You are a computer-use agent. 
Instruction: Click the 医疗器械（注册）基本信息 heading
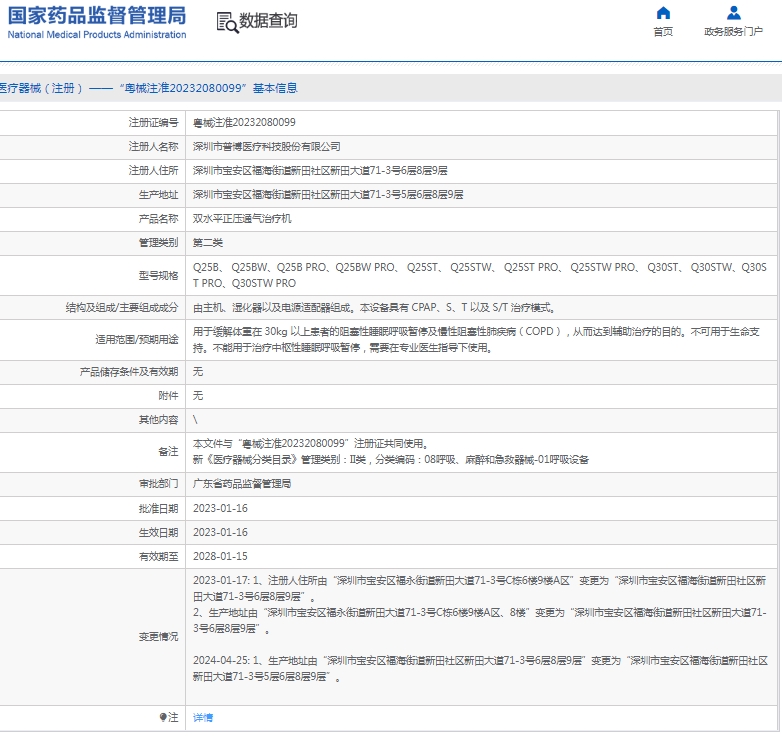pyautogui.click(x=149, y=88)
